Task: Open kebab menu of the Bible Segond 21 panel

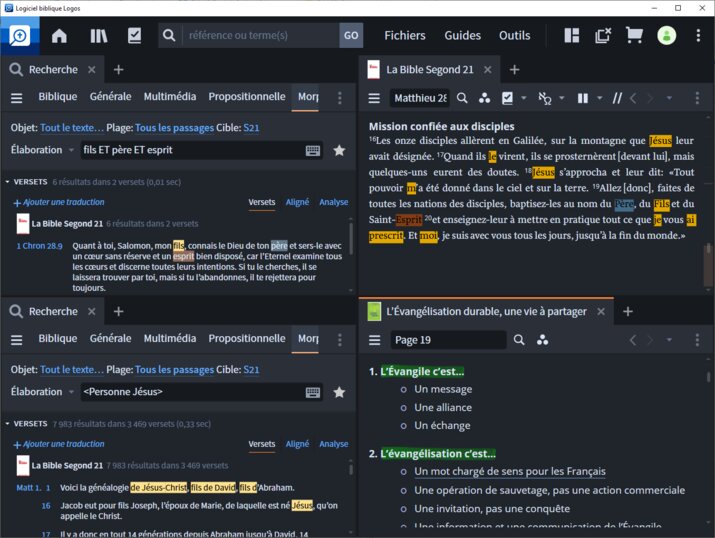Action: pos(697,98)
